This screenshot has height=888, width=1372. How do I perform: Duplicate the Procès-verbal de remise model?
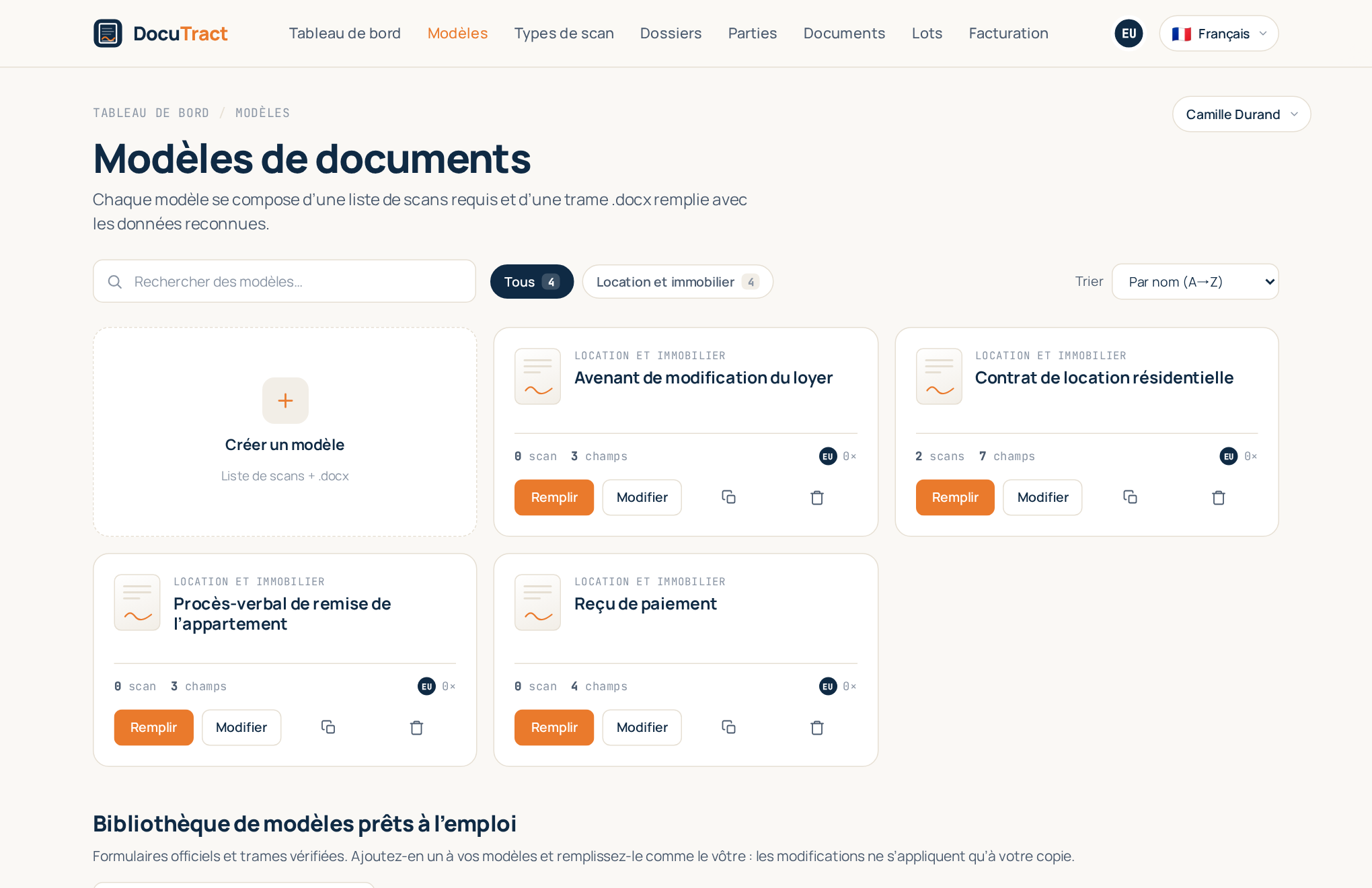(x=328, y=727)
